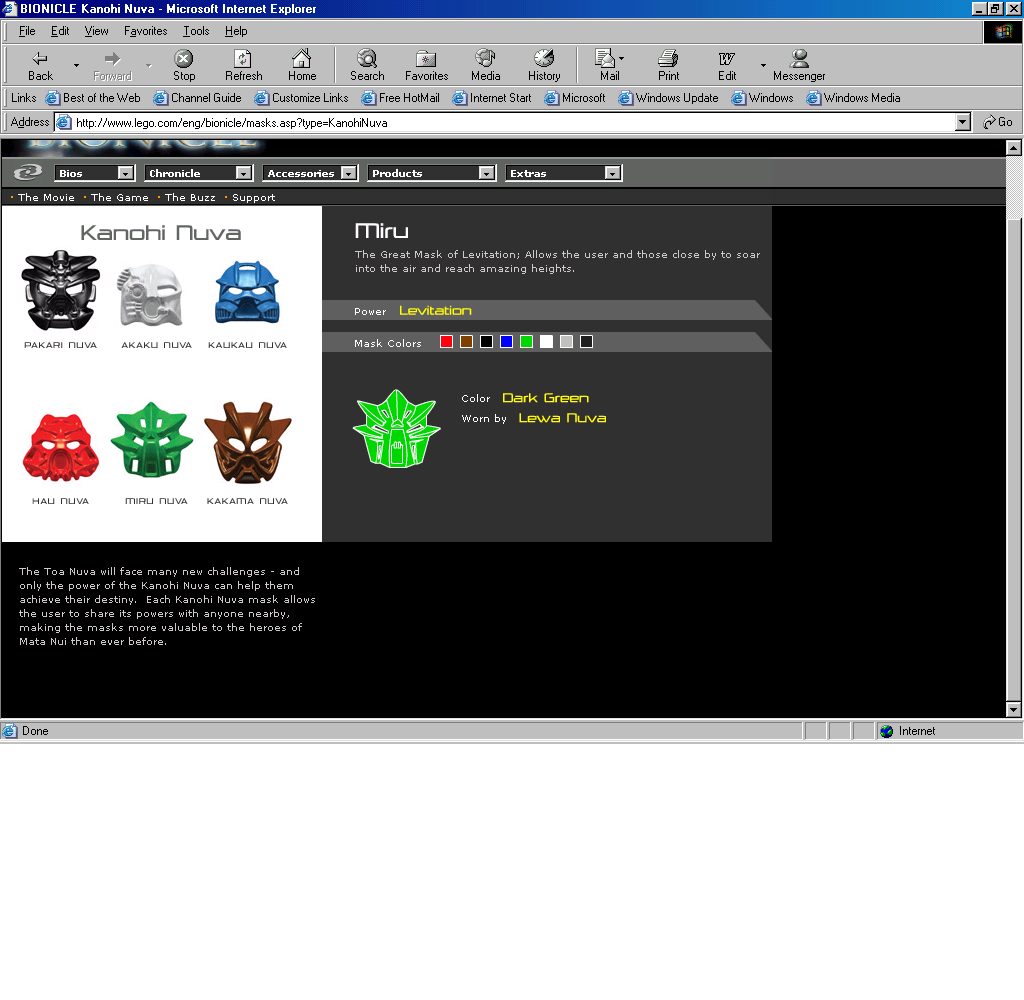Open the Favorites toolbar button

point(426,65)
